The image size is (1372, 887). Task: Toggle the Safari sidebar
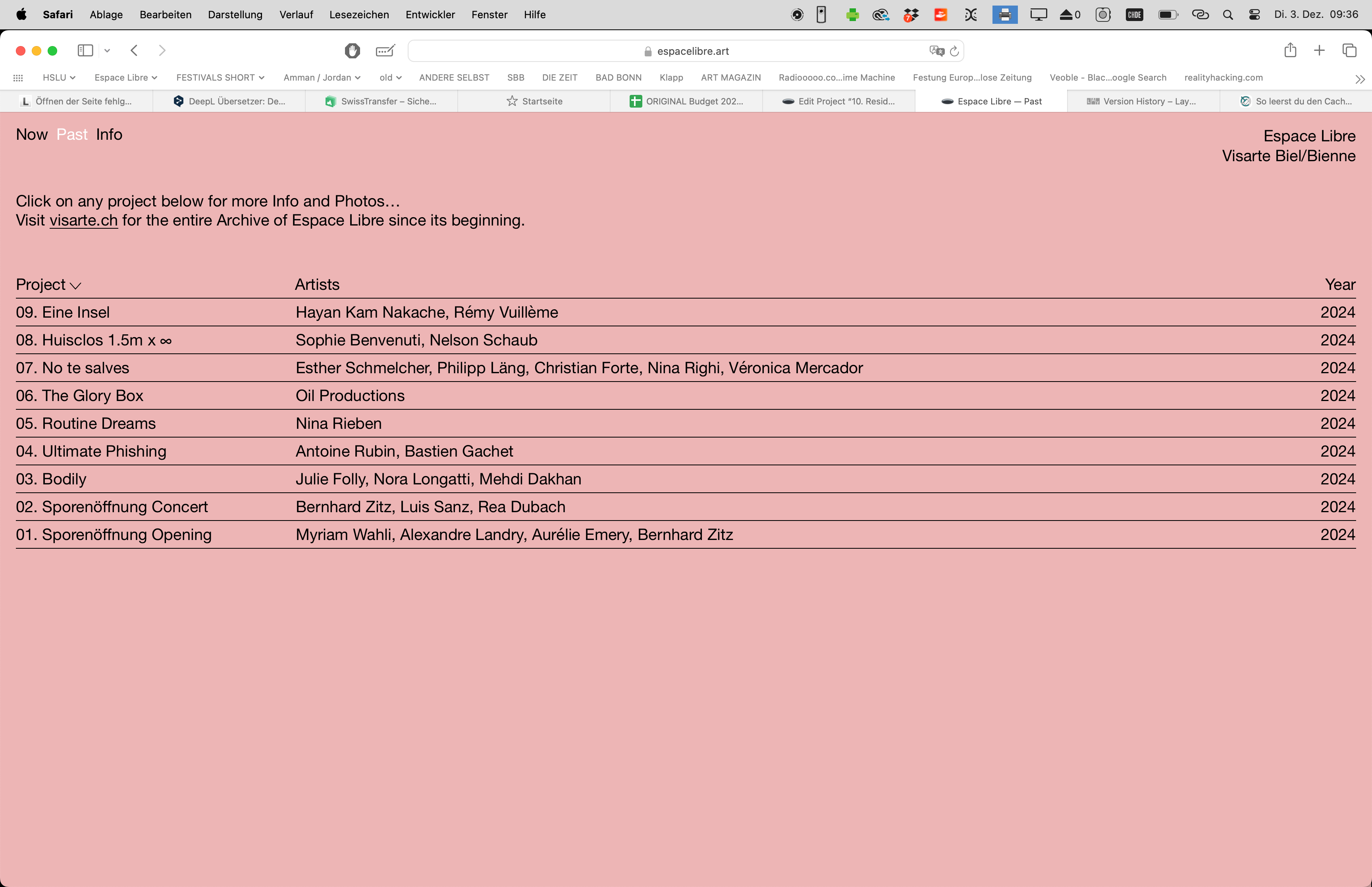pyautogui.click(x=85, y=51)
